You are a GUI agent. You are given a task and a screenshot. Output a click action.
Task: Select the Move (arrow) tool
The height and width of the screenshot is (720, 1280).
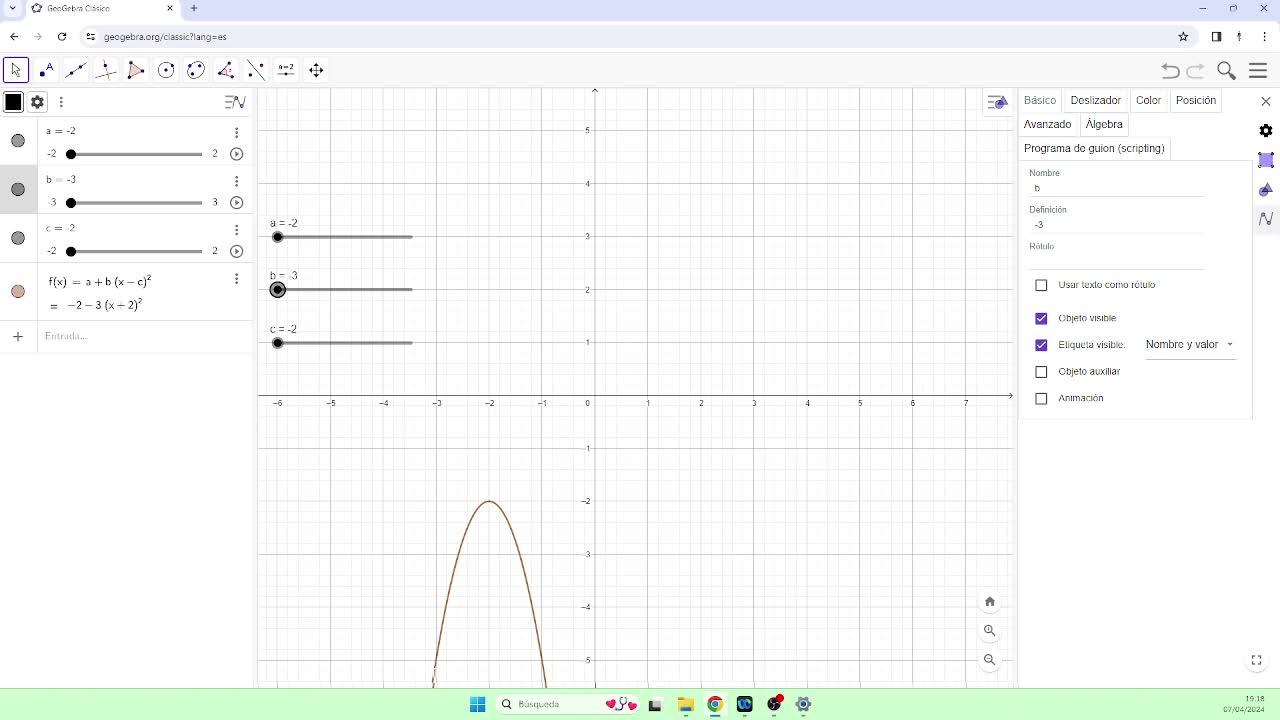(16, 70)
